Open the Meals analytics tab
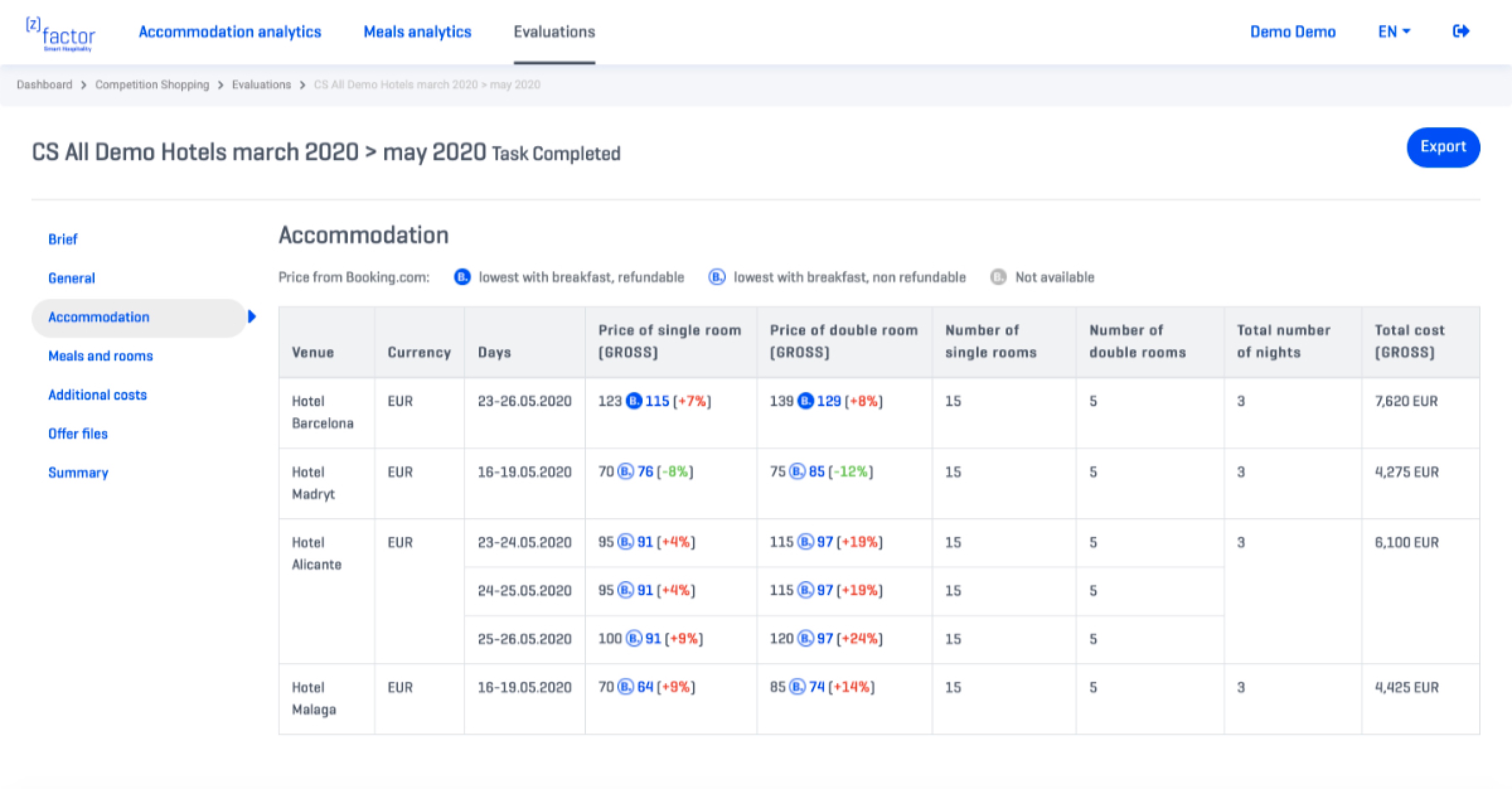Viewport: 1512px width, 789px height. click(417, 32)
